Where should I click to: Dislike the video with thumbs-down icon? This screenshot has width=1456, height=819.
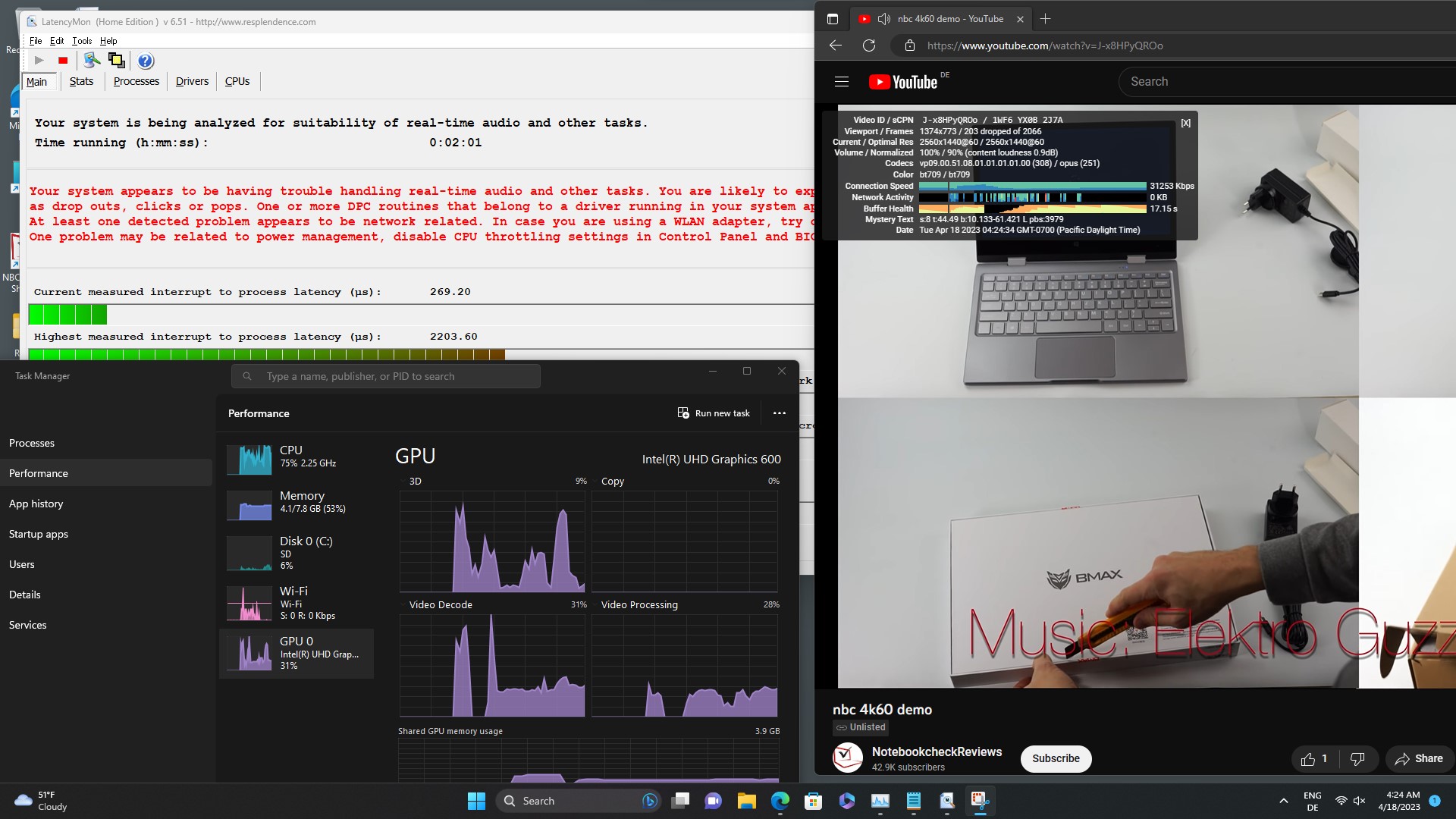pyautogui.click(x=1357, y=759)
